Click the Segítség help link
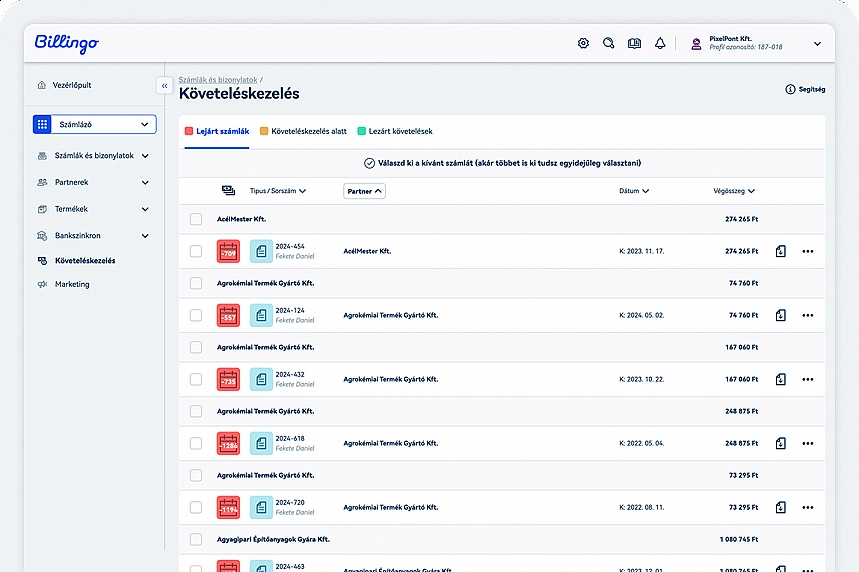 tap(805, 90)
